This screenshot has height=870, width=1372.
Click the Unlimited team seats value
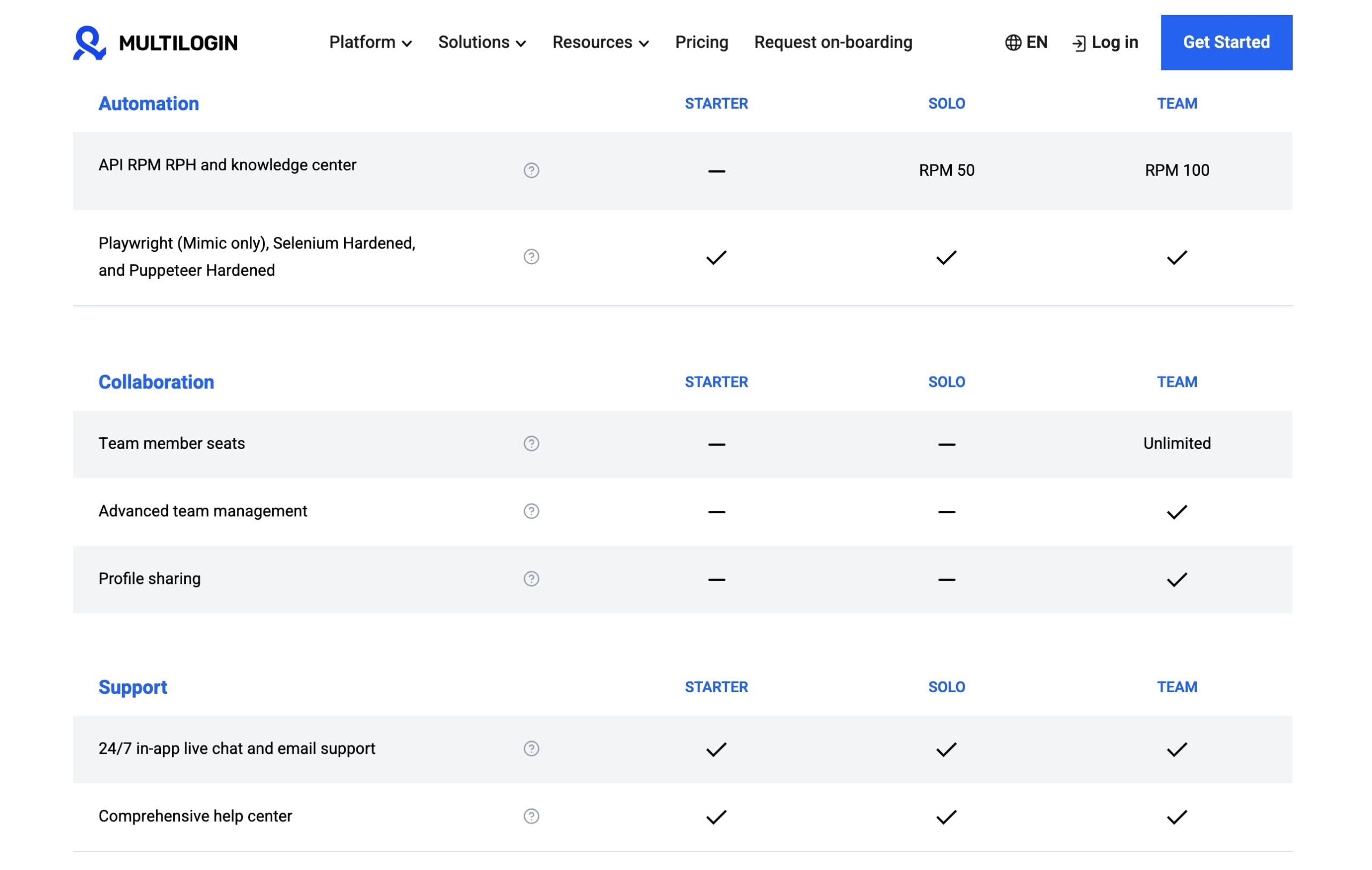coord(1176,444)
